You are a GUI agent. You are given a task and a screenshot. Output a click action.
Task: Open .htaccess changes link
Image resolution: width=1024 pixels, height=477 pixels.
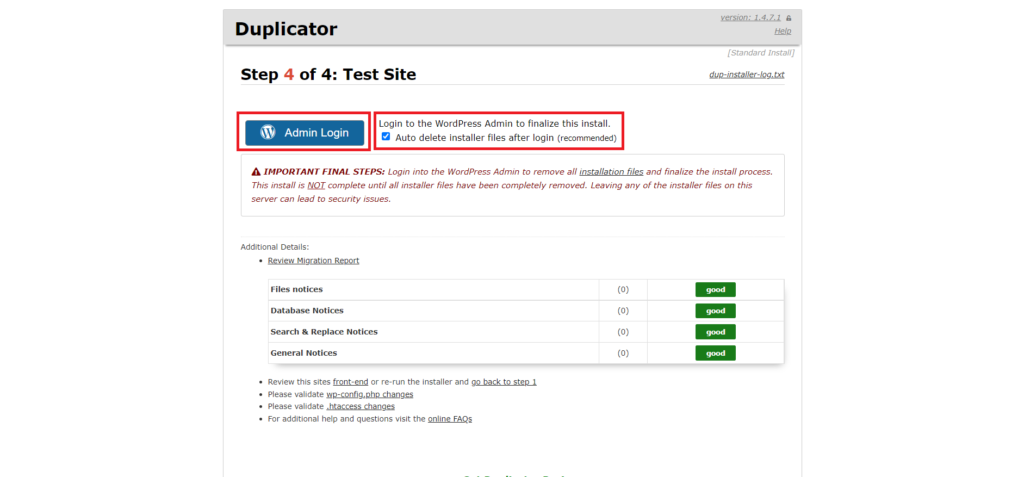[360, 406]
